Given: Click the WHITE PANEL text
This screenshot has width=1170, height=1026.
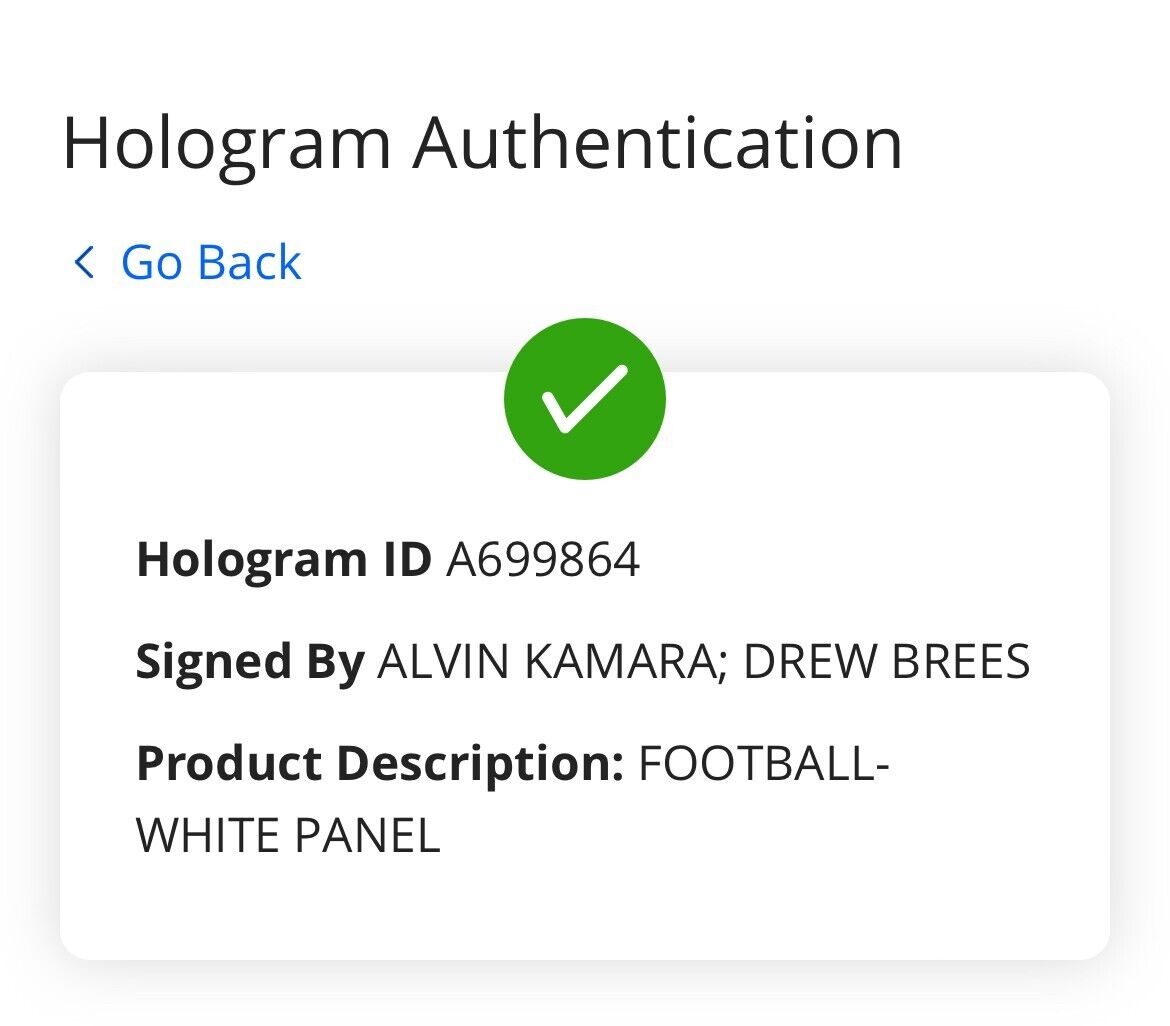Looking at the screenshot, I should pyautogui.click(x=288, y=835).
